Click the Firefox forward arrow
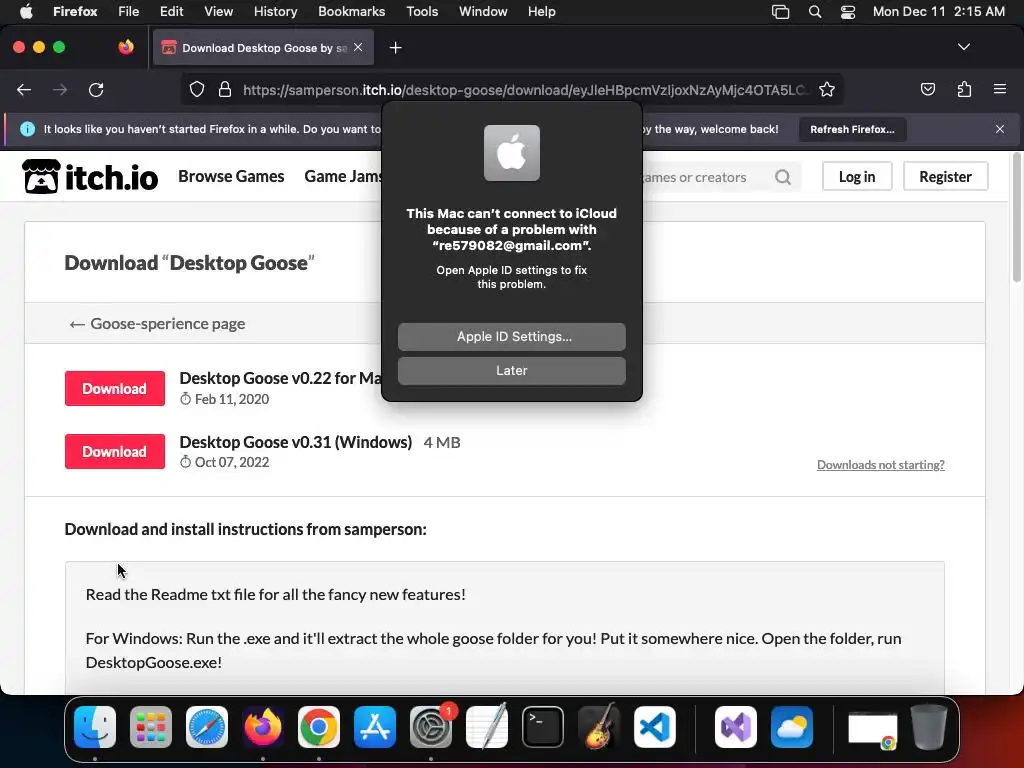 pyautogui.click(x=60, y=89)
